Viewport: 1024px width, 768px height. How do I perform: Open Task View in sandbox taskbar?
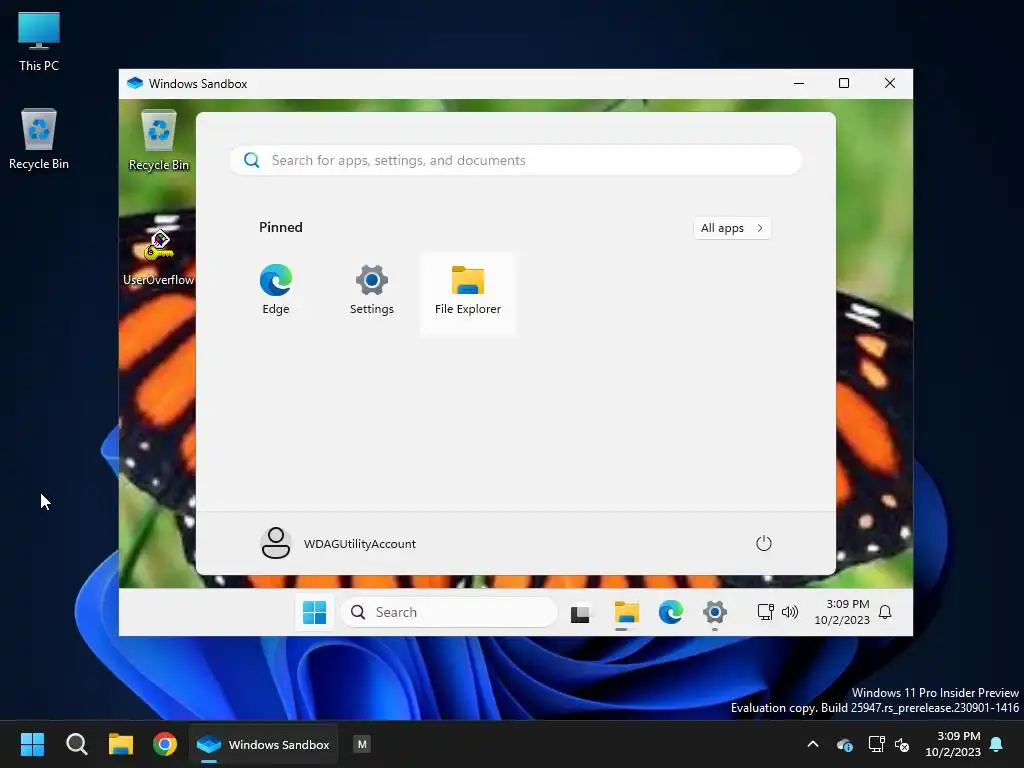coord(580,614)
